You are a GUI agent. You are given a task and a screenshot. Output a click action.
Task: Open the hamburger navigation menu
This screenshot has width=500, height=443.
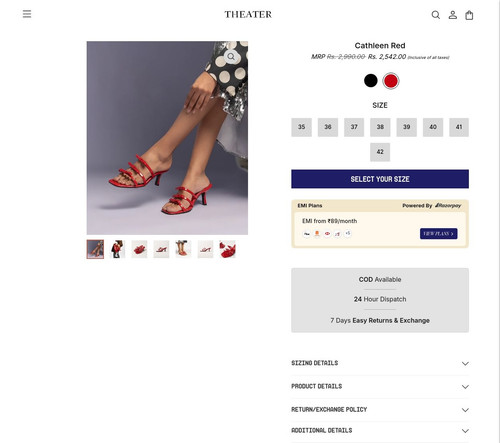point(27,14)
